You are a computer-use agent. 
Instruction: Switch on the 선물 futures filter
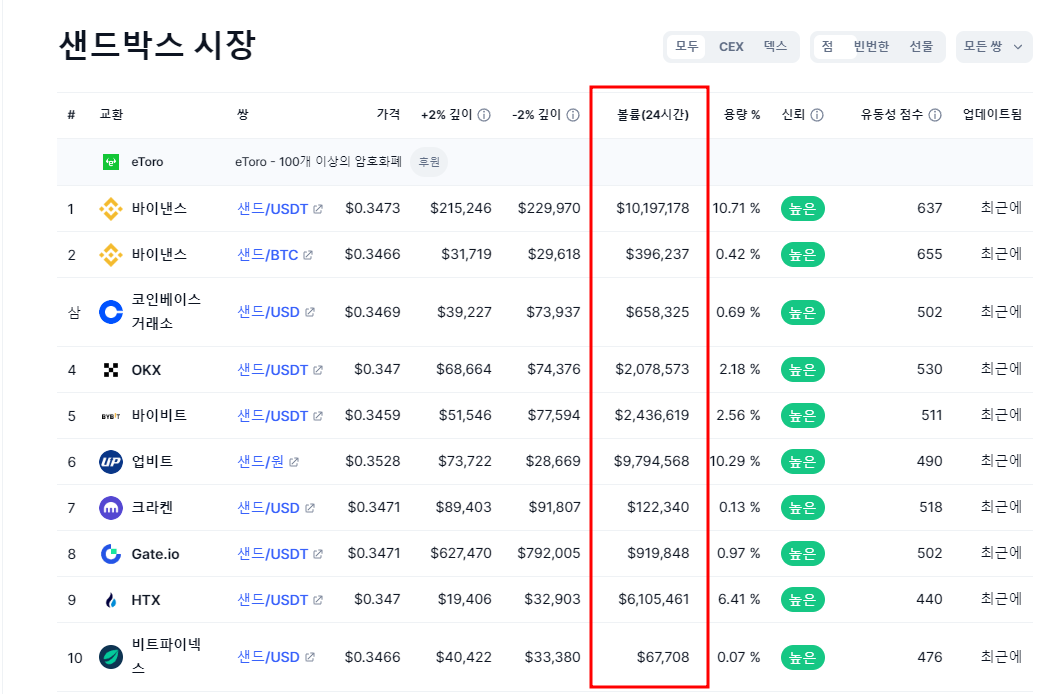(x=922, y=46)
